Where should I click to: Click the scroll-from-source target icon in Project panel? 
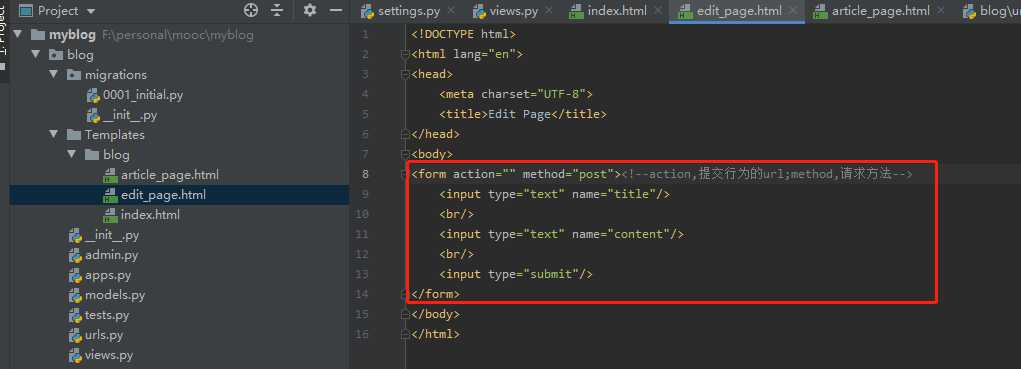point(251,10)
